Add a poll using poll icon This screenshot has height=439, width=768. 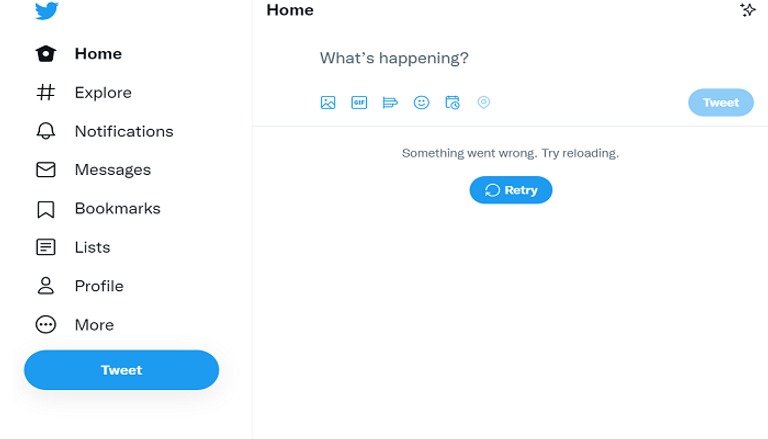[390, 102]
